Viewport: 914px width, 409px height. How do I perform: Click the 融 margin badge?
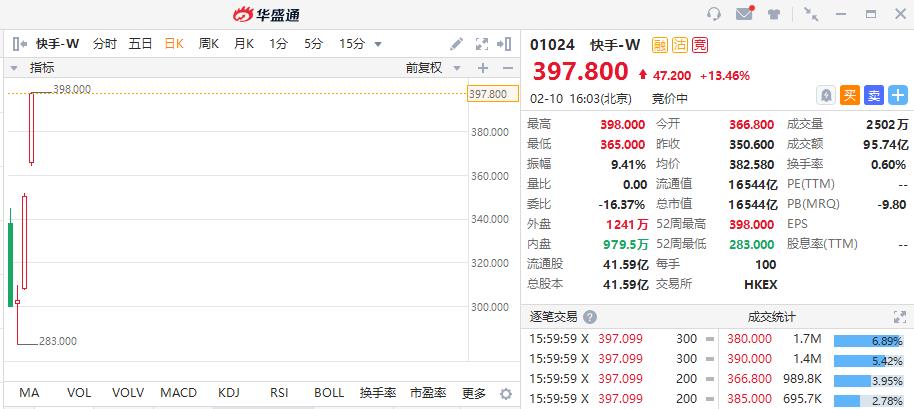point(660,45)
